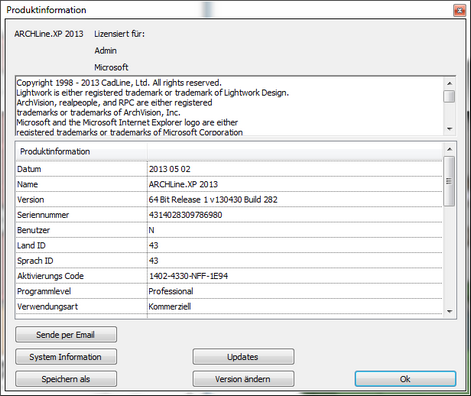This screenshot has height=396, width=471.
Task: Close the Produktinformation dialog
Action: [459, 10]
